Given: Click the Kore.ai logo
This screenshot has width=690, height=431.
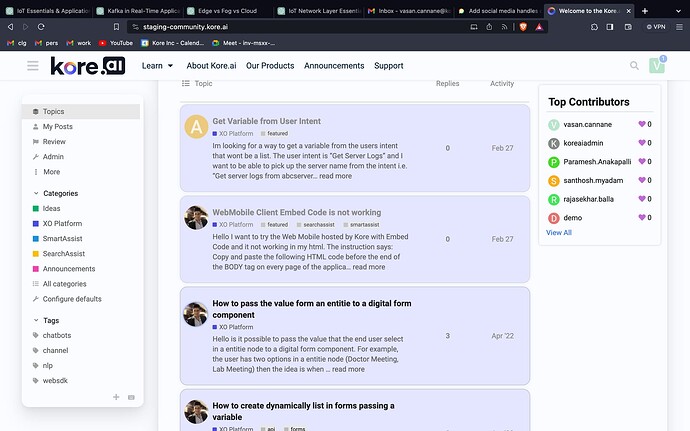Looking at the screenshot, I should click(88, 66).
